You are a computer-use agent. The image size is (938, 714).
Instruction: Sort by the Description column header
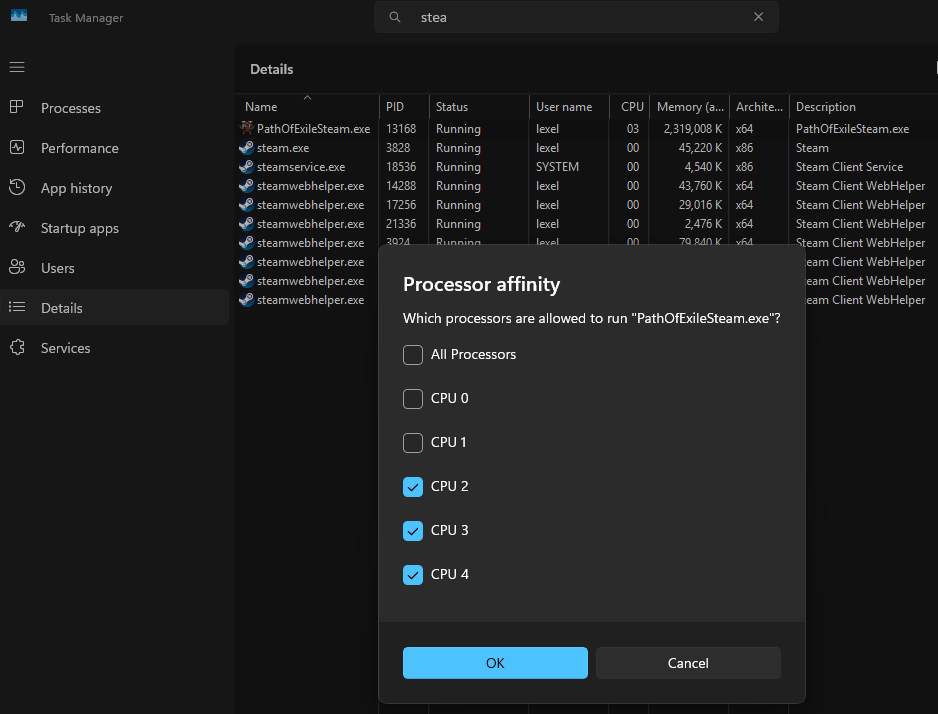tap(863, 106)
